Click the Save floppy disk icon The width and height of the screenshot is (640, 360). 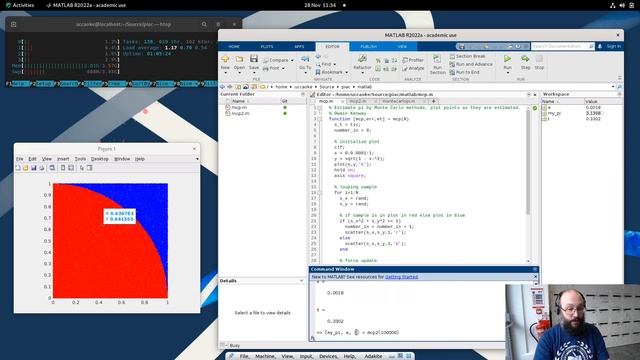pos(254,59)
